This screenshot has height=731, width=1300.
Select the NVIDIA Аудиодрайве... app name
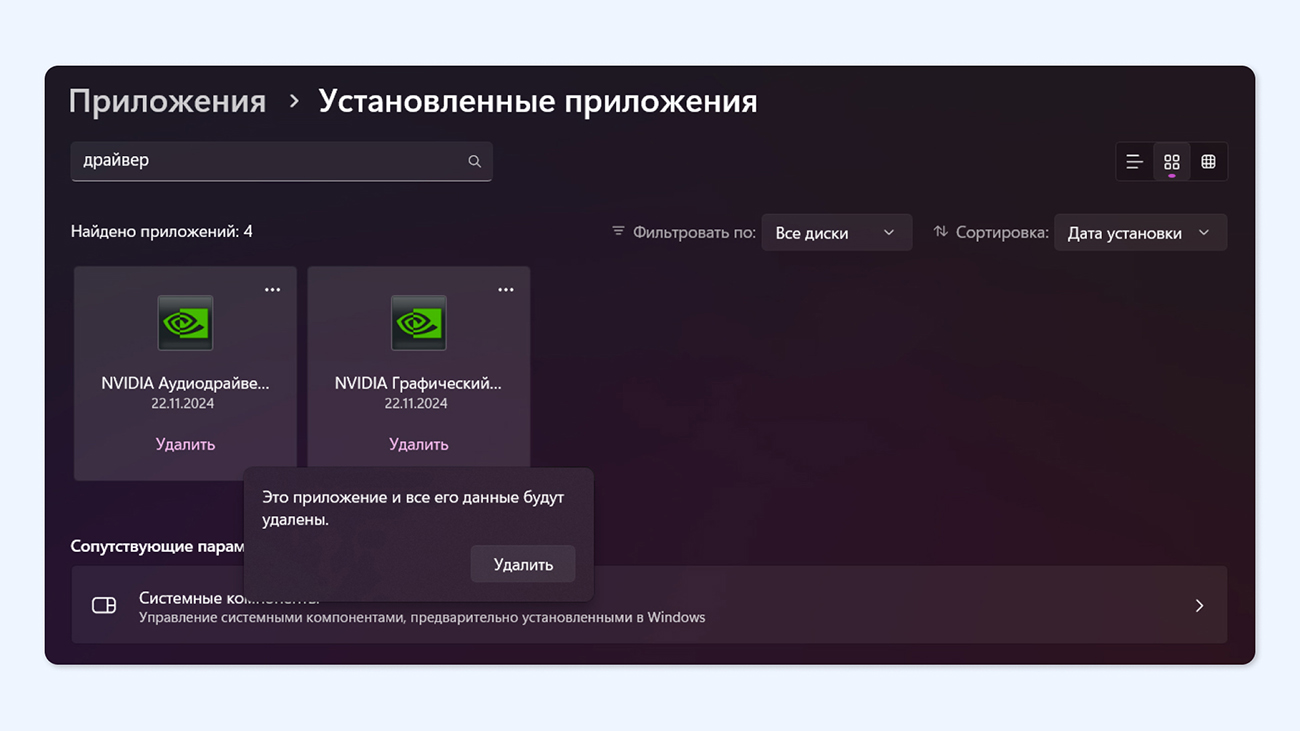click(185, 383)
